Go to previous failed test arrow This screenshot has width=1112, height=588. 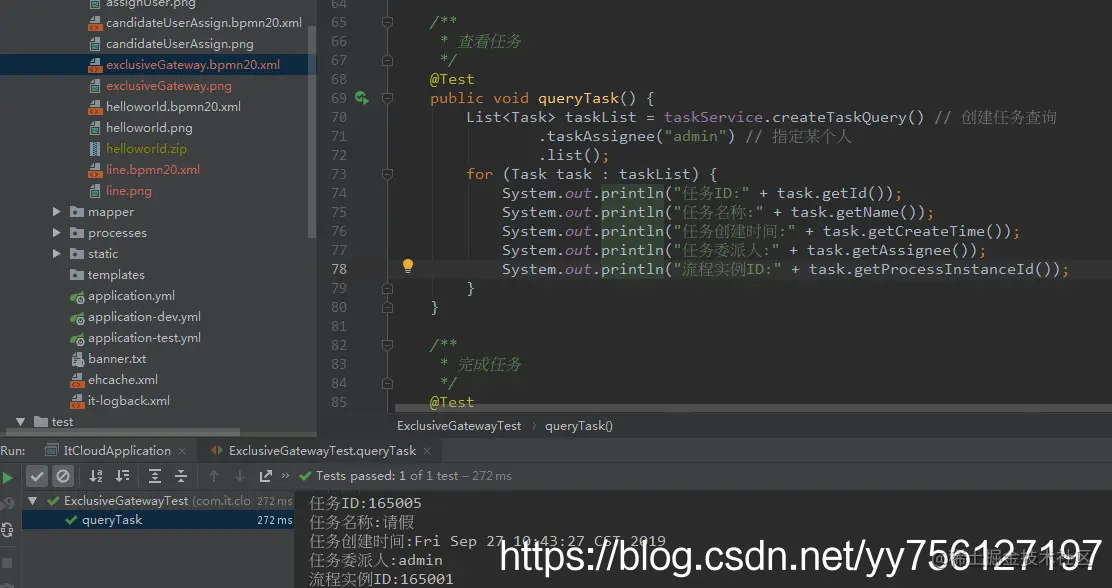click(213, 476)
